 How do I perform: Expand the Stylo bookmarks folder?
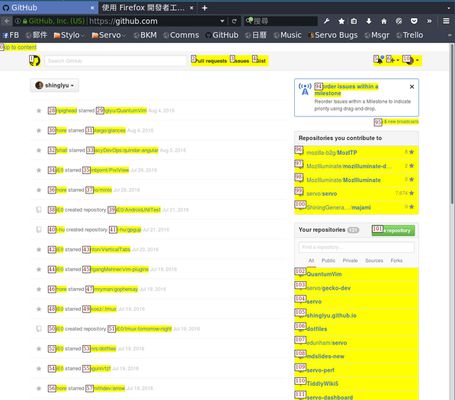[x=69, y=35]
